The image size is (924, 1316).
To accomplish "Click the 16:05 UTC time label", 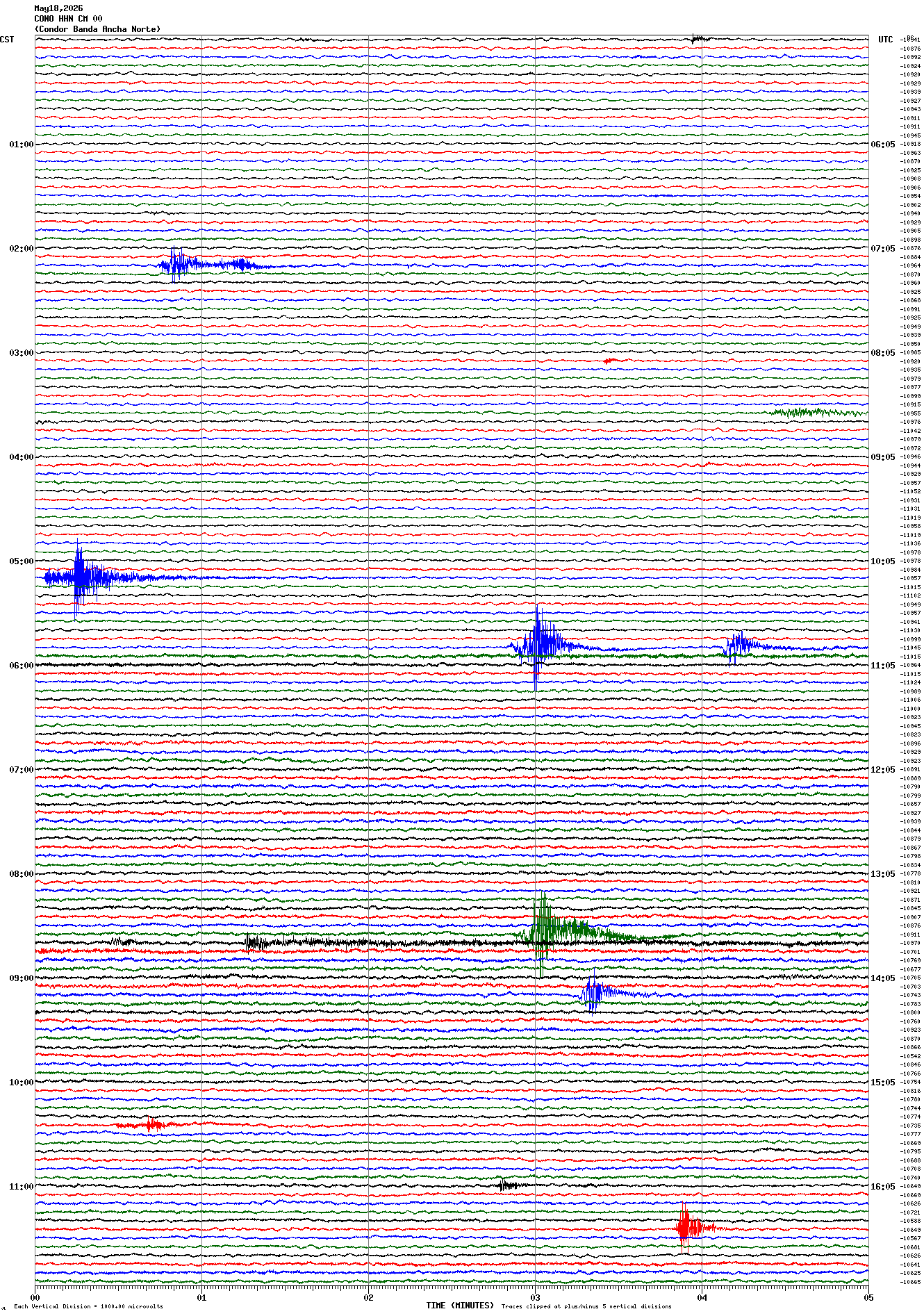I will (x=883, y=1187).
